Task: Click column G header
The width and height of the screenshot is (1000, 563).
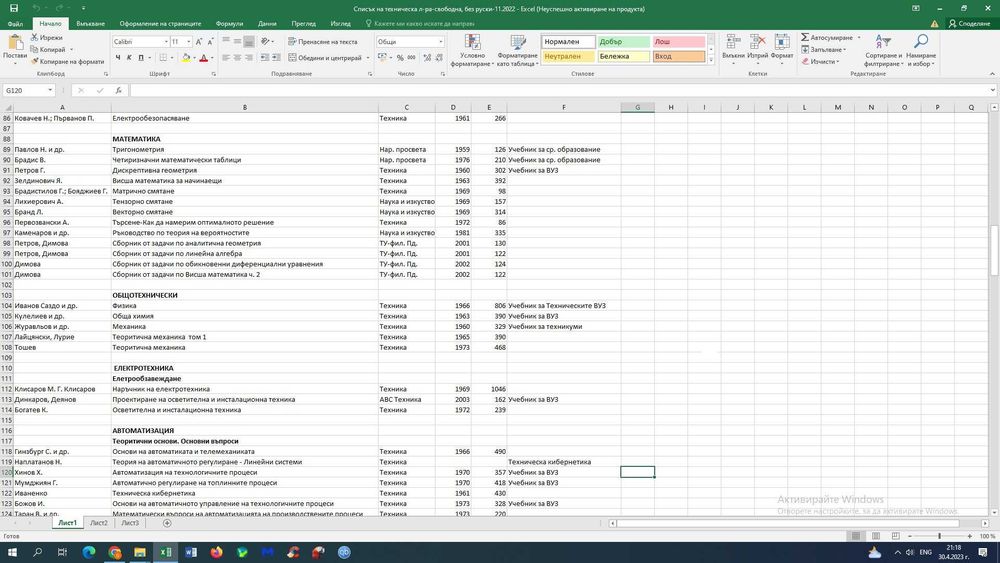Action: [x=637, y=107]
